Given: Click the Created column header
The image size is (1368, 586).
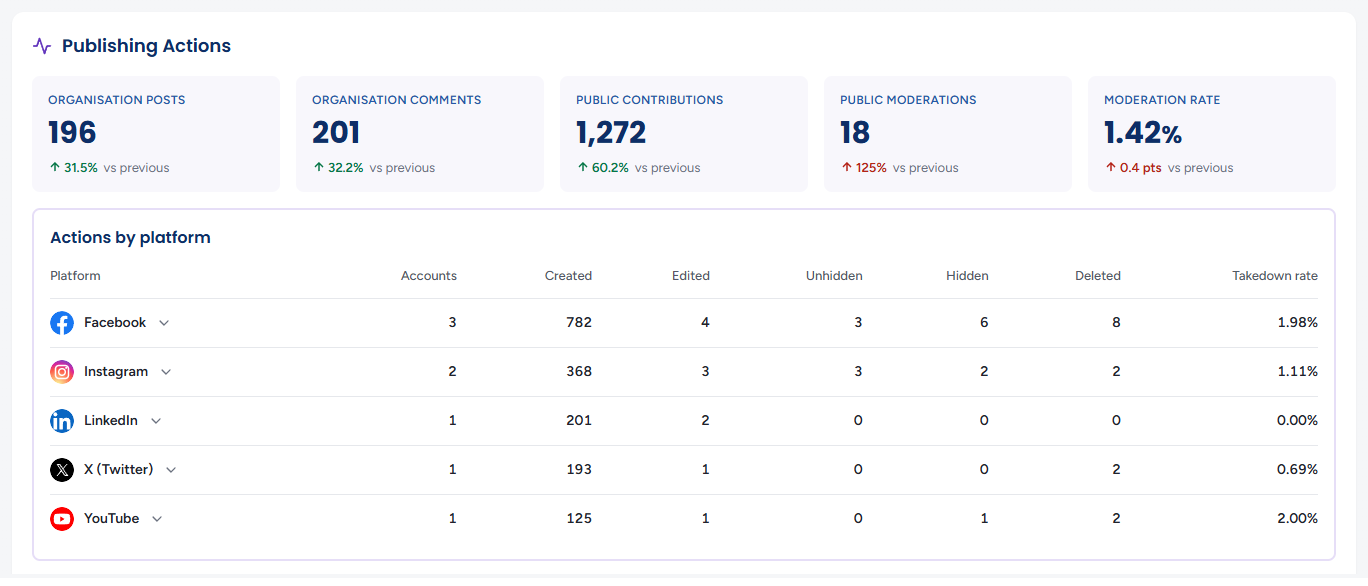Looking at the screenshot, I should click(x=568, y=276).
